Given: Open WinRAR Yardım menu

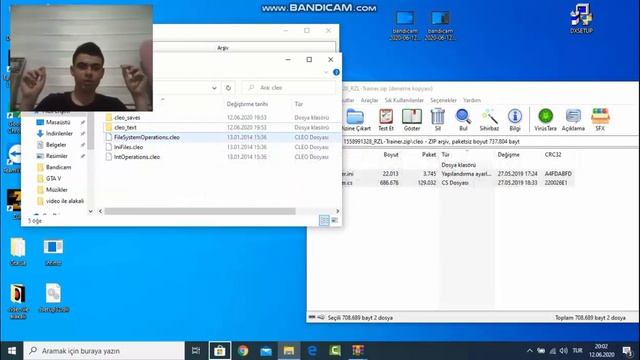Looking at the screenshot, I should pyautogui.click(x=472, y=100).
